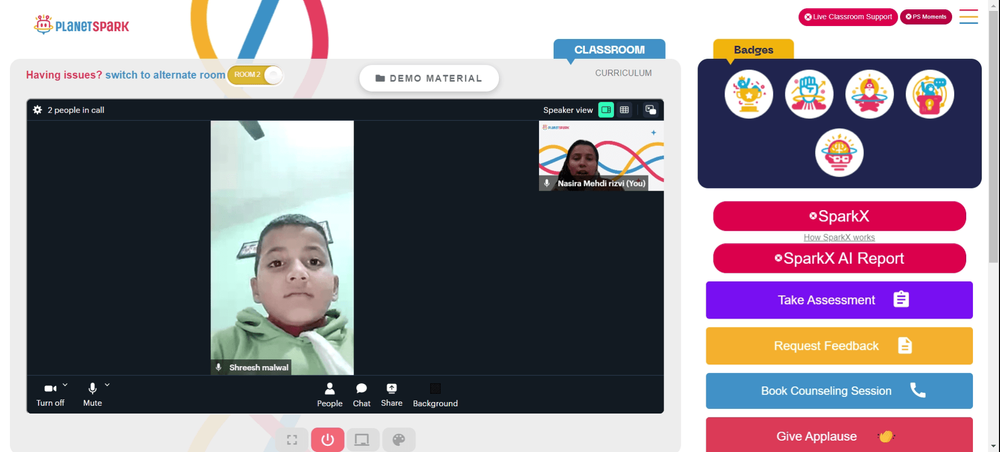Mute the microphone

click(92, 395)
